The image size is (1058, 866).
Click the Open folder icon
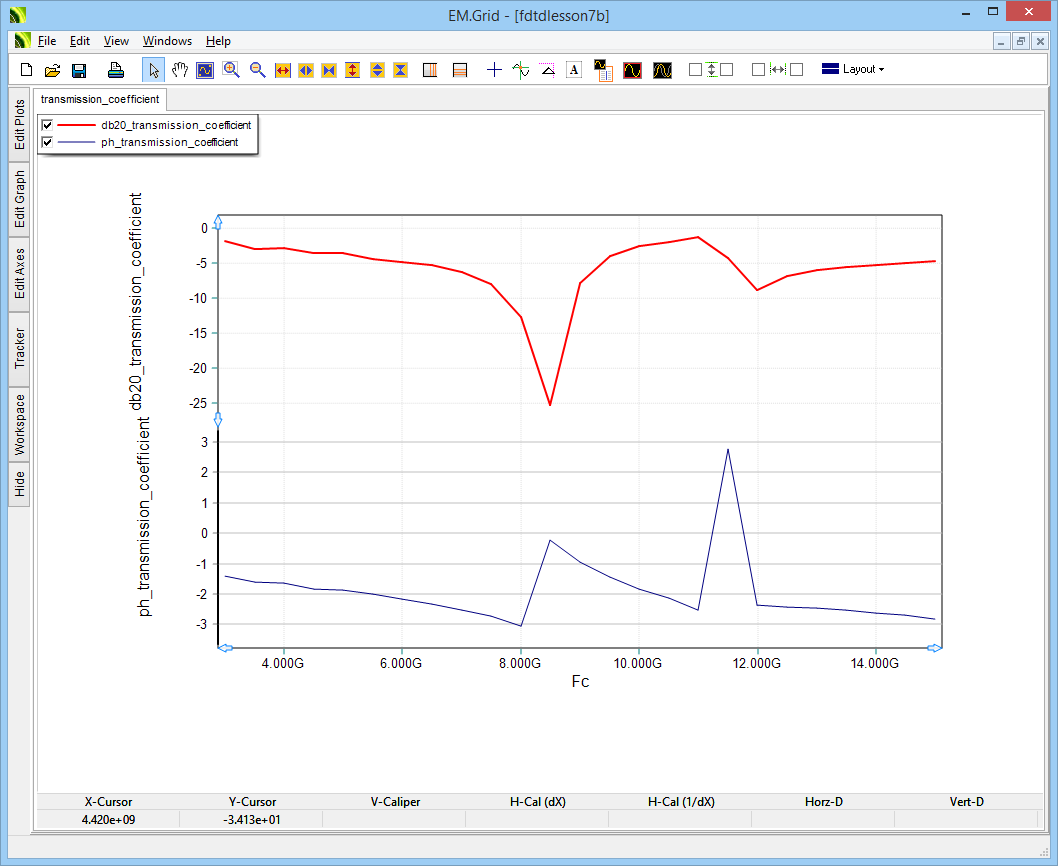coord(53,70)
